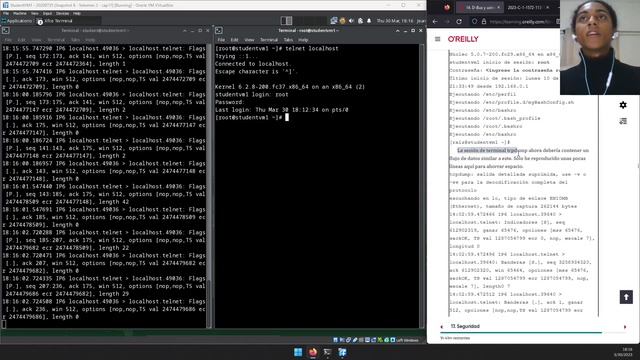Image resolution: width=640 pixels, height=360 pixels.
Task: Go to previous chapter arrow
Action: point(442,327)
